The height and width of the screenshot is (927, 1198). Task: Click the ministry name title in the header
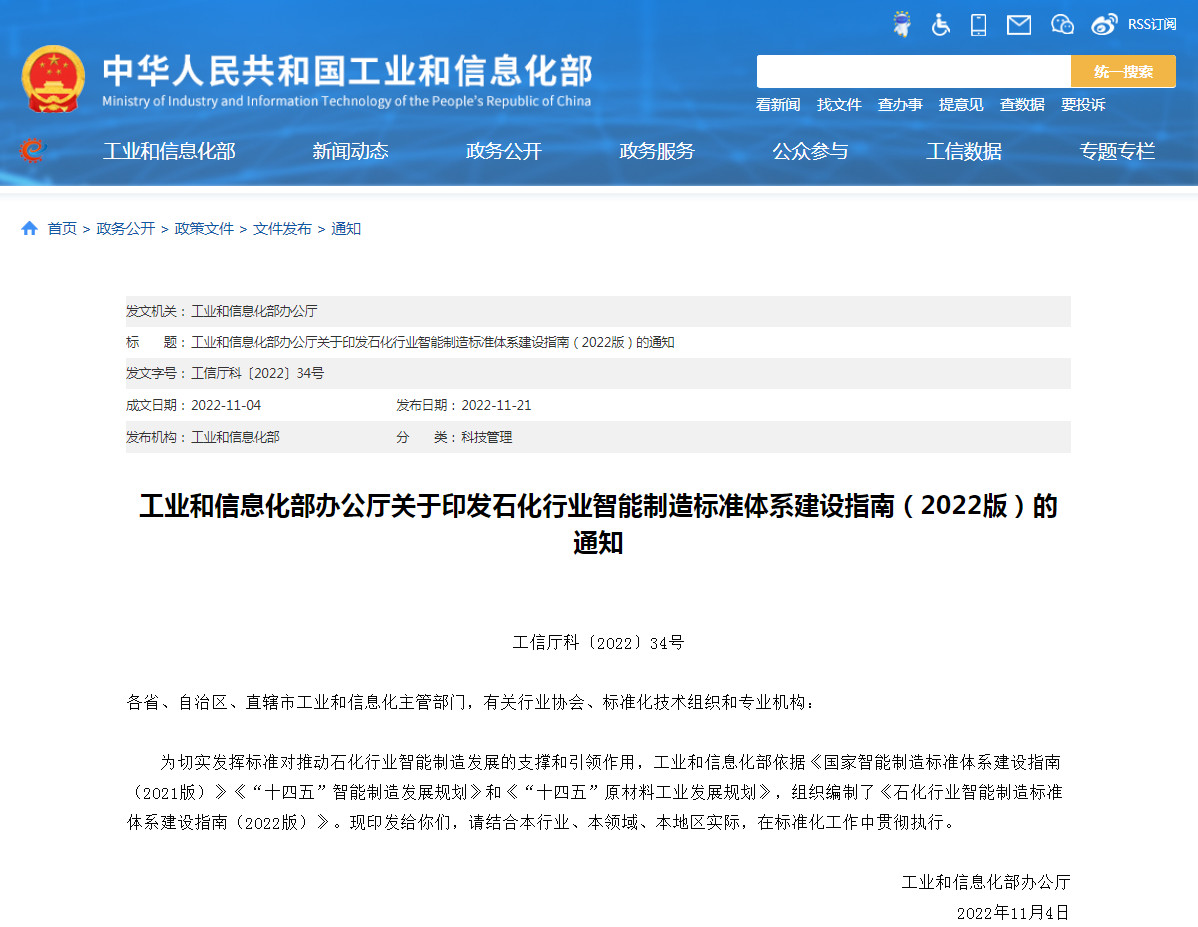pos(348,70)
